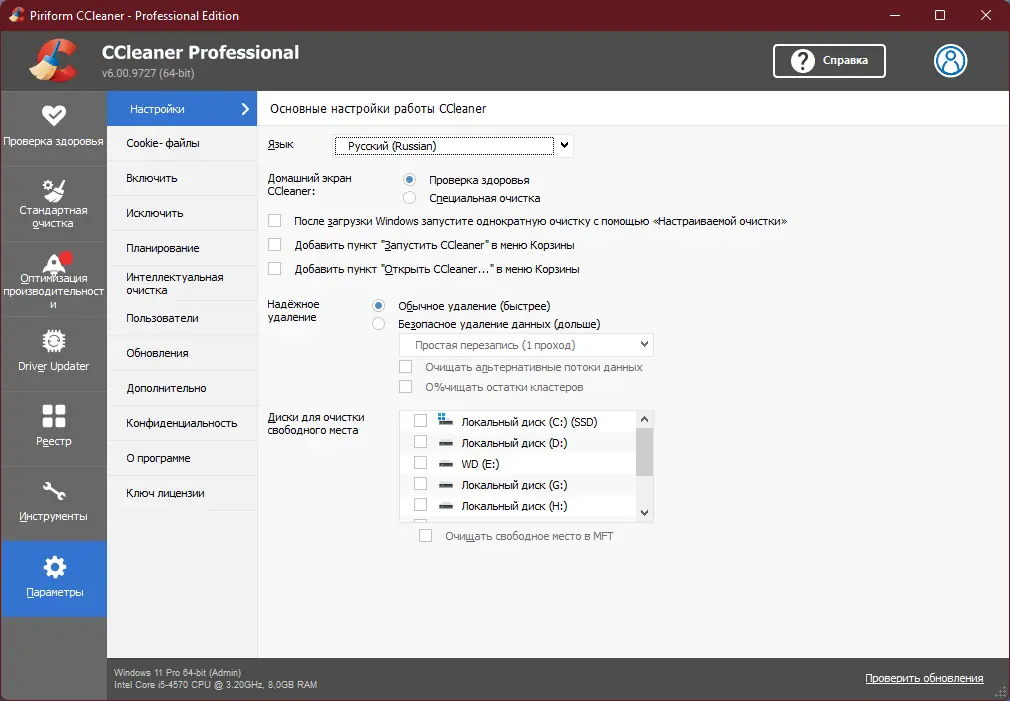The width and height of the screenshot is (1010, 701).
Task: Click the question mark help icon
Action: 802,61
